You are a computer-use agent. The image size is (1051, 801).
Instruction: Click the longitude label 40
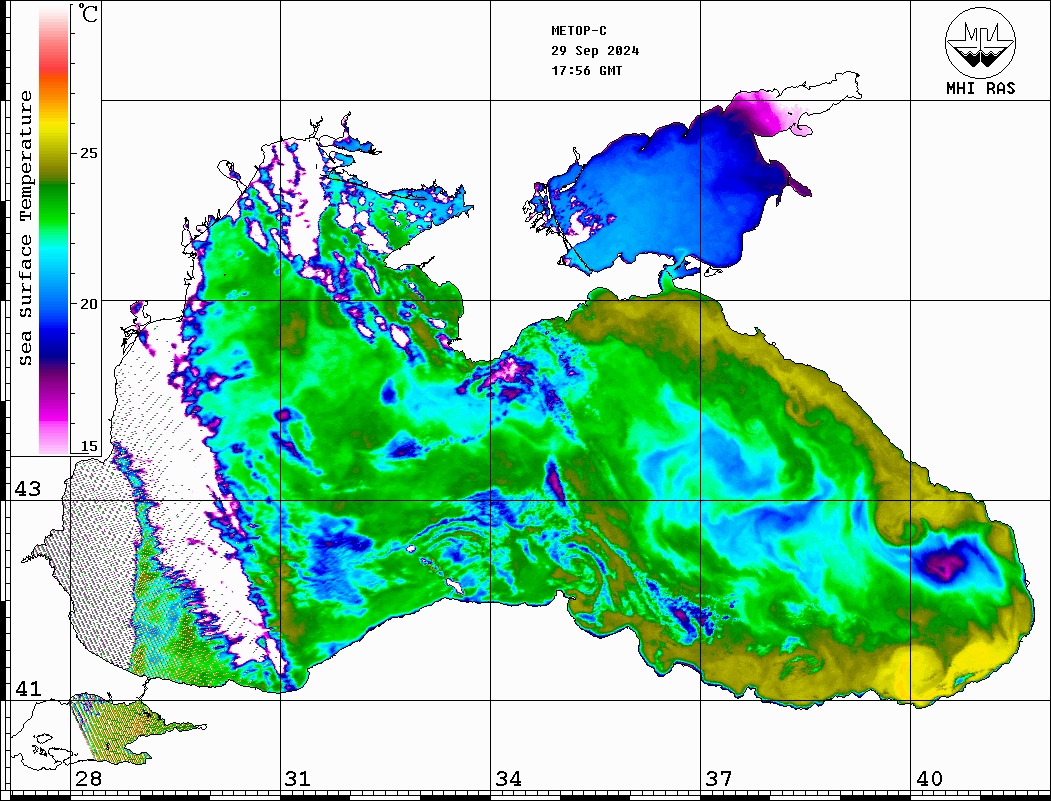coord(929,779)
